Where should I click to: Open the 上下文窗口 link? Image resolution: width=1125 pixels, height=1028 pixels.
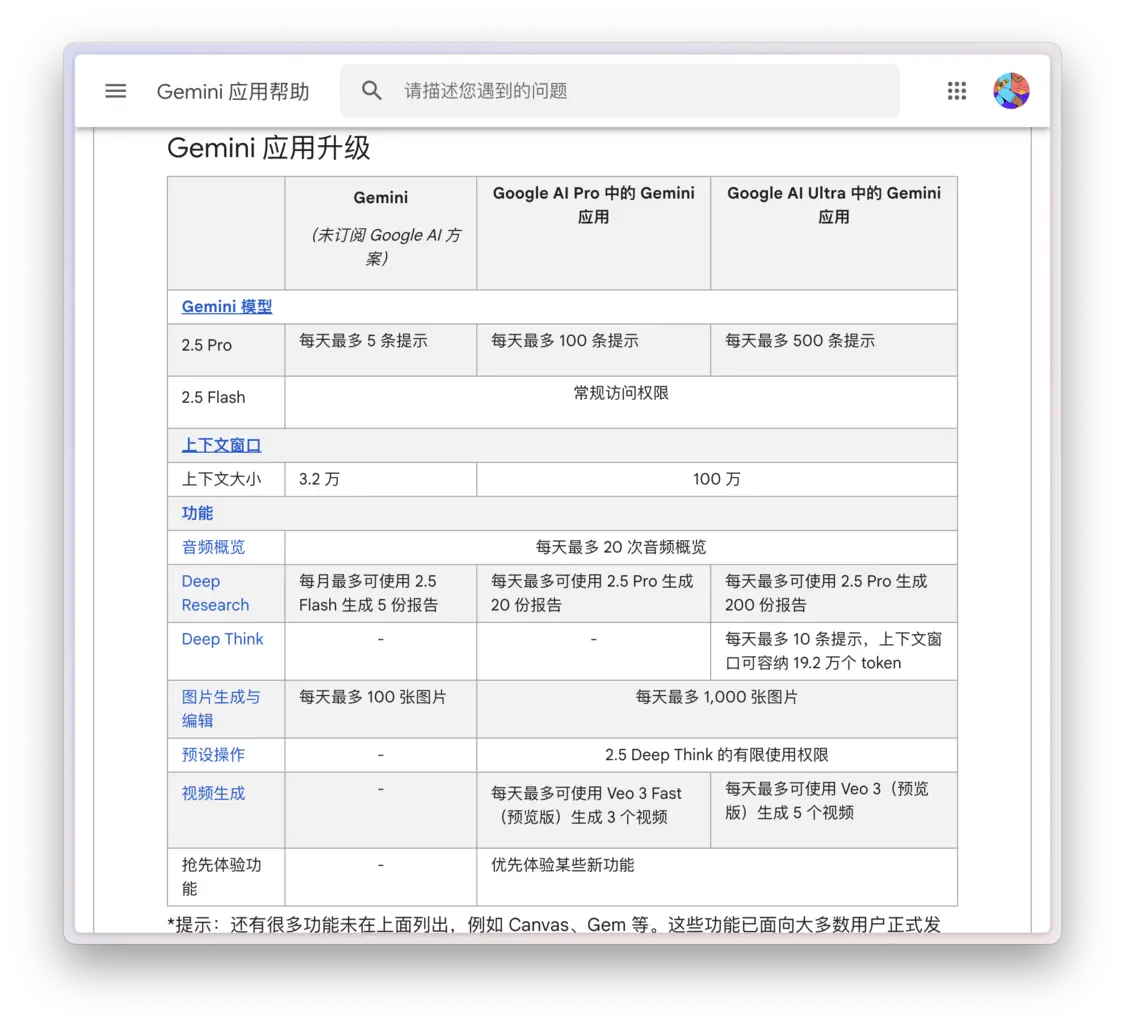point(221,445)
